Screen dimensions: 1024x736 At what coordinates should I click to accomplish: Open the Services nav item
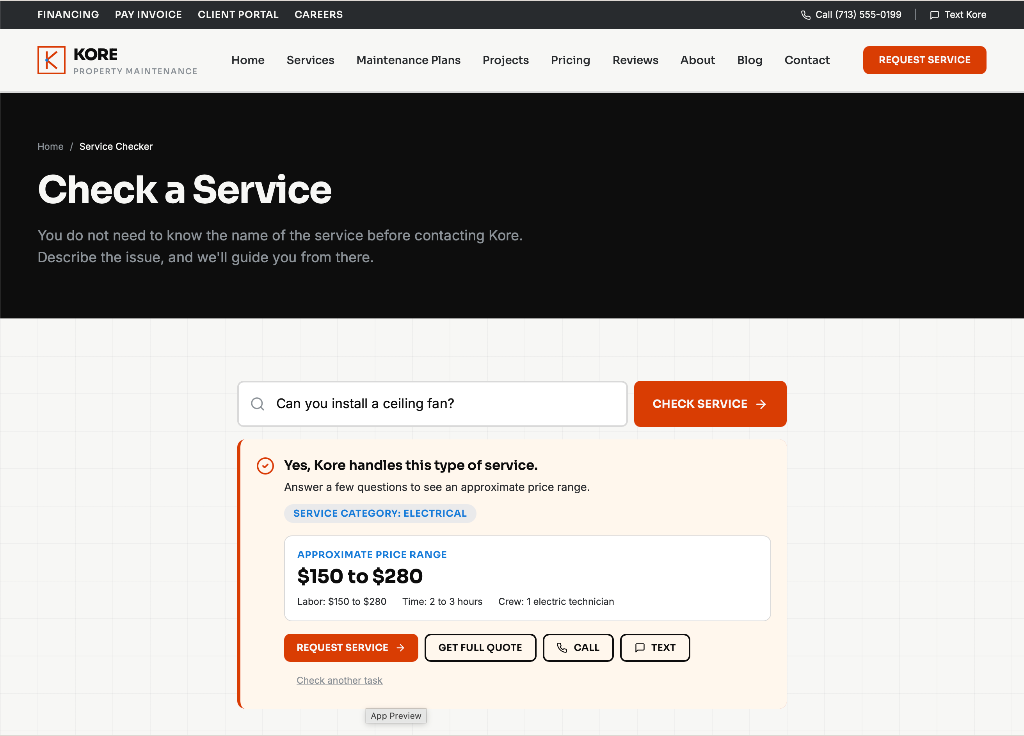[x=310, y=60]
